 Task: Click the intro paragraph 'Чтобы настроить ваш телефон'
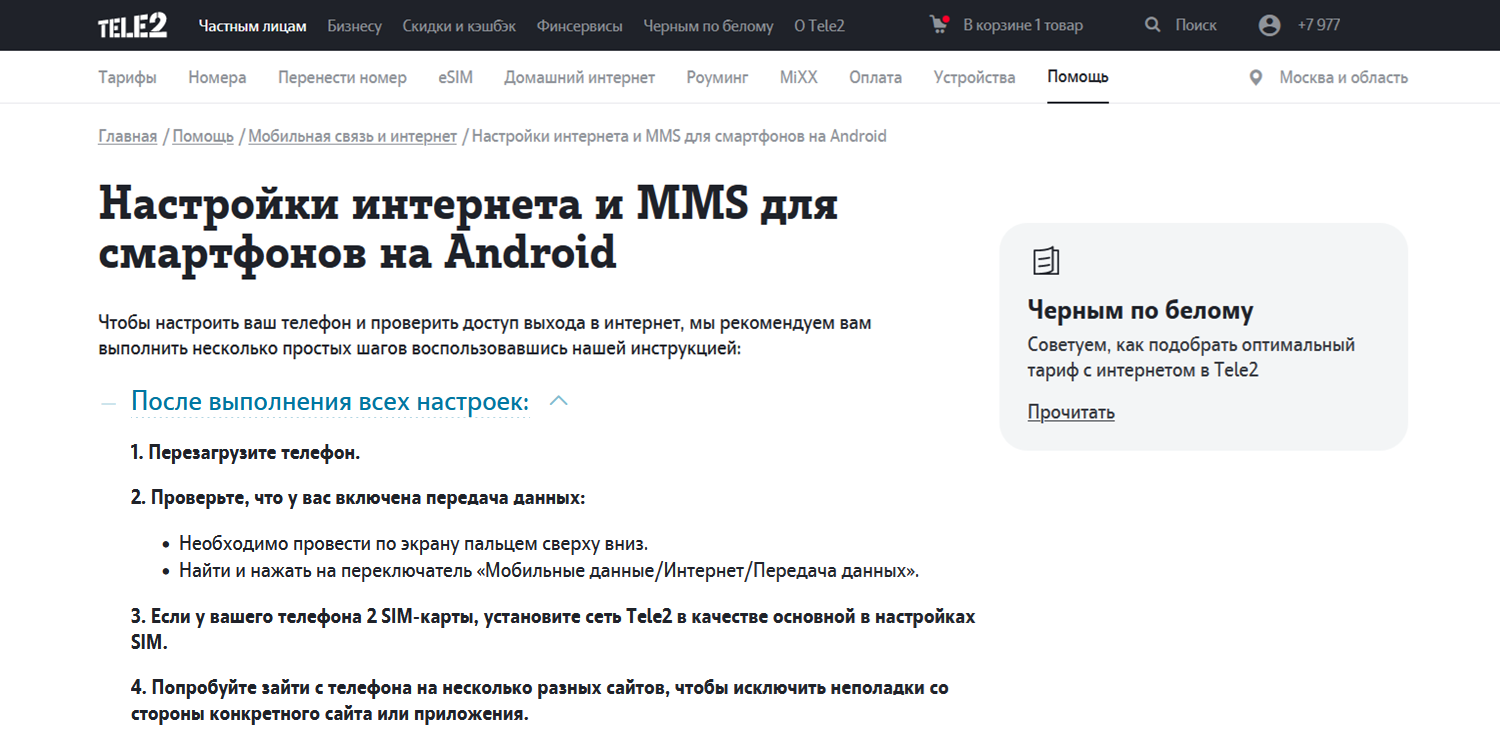point(485,337)
